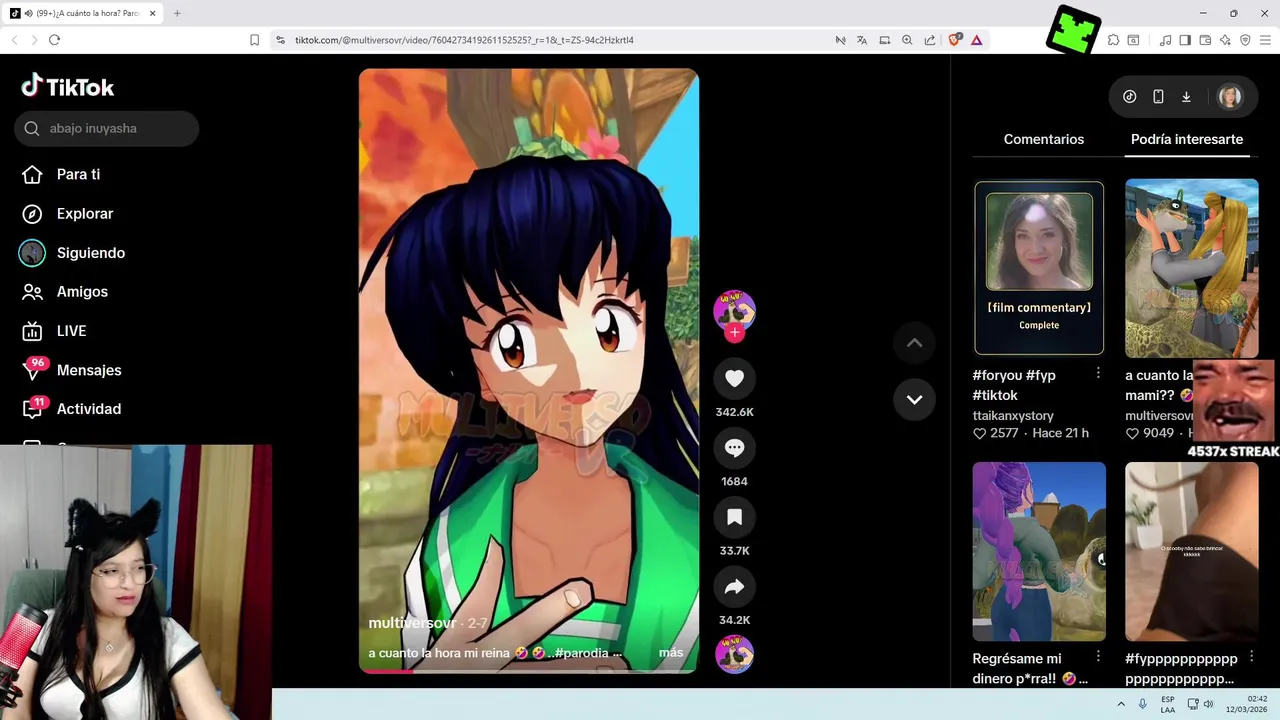Open download icon in top pill
The height and width of the screenshot is (720, 1280).
pyautogui.click(x=1186, y=97)
